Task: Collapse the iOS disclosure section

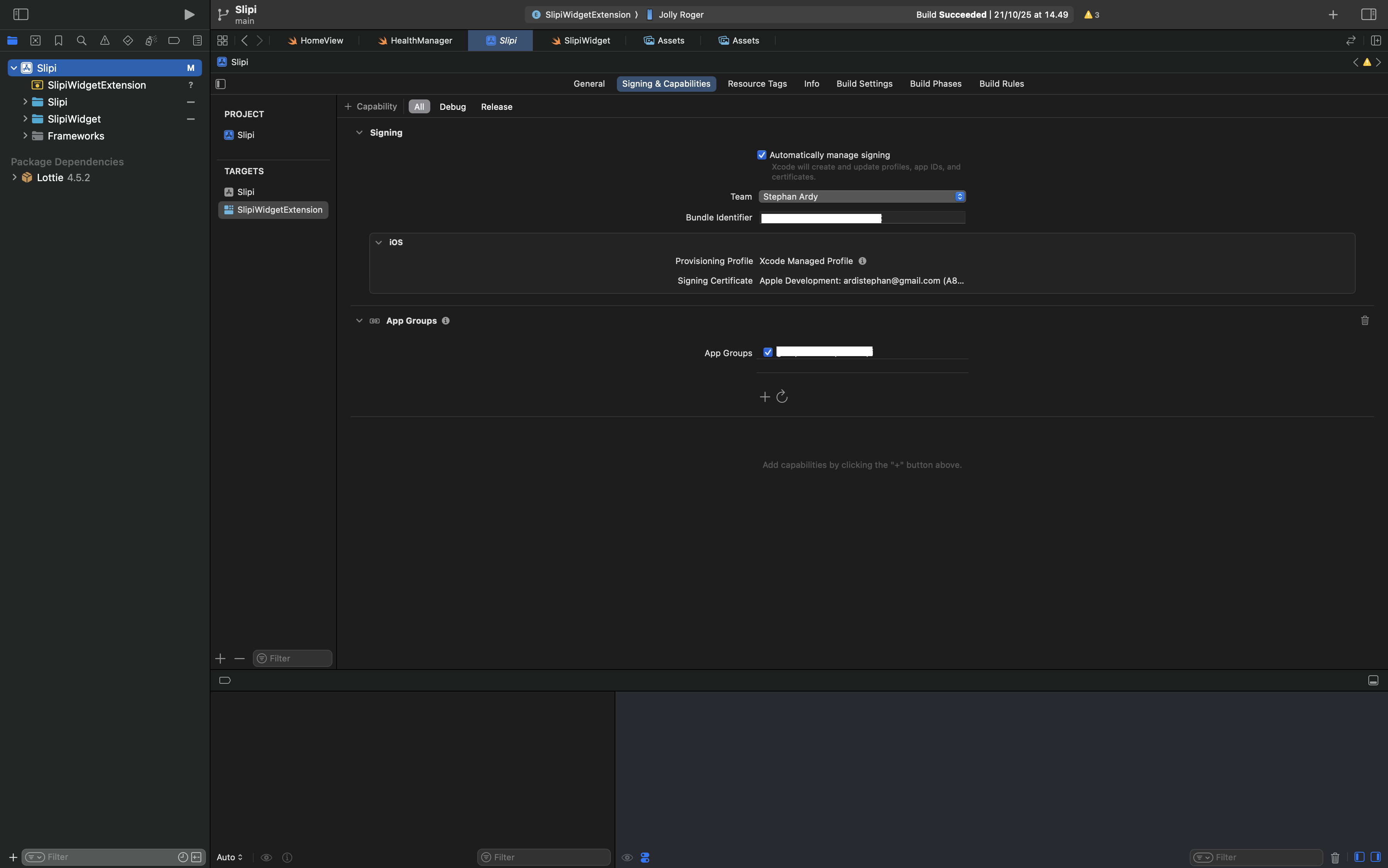Action: pos(379,242)
